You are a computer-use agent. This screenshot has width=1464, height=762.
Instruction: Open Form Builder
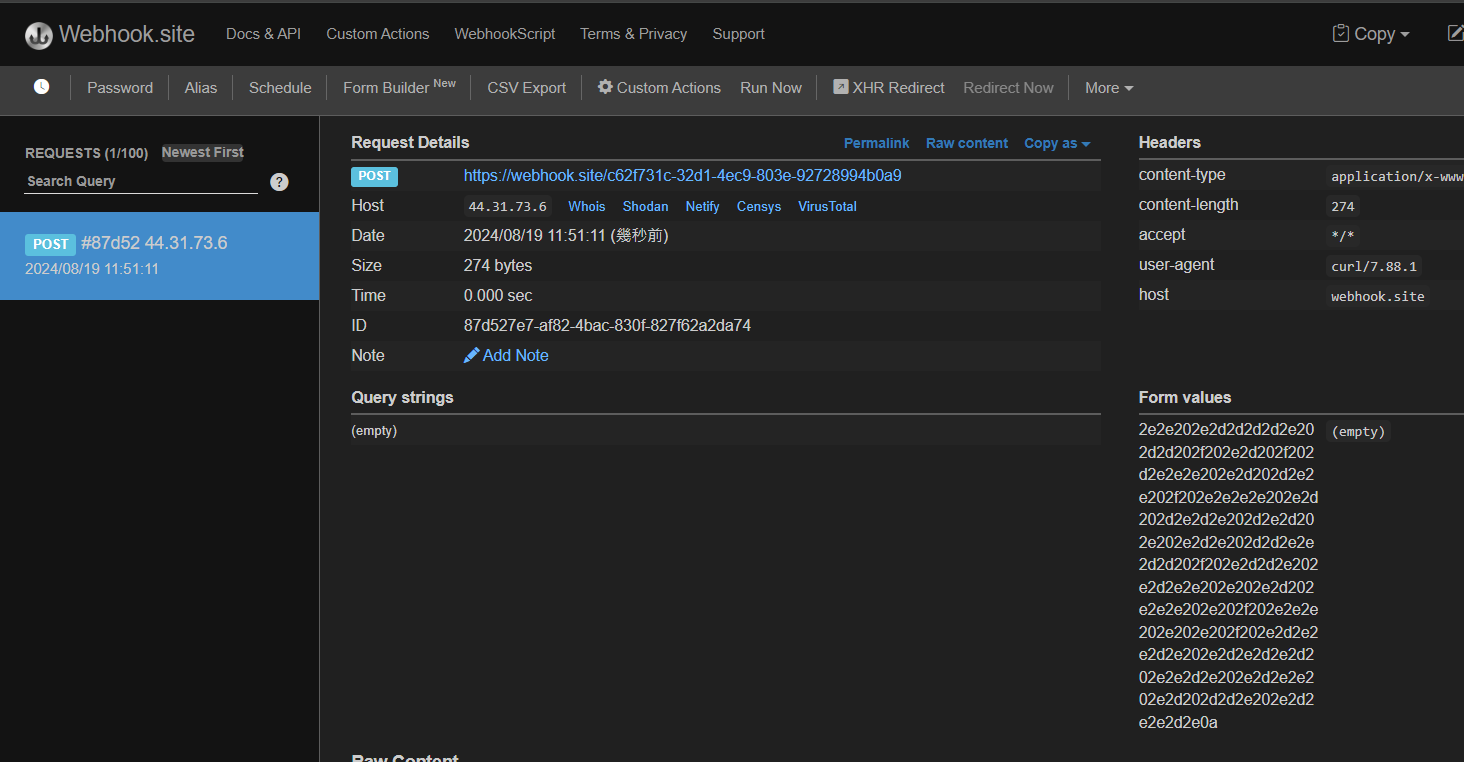(399, 87)
